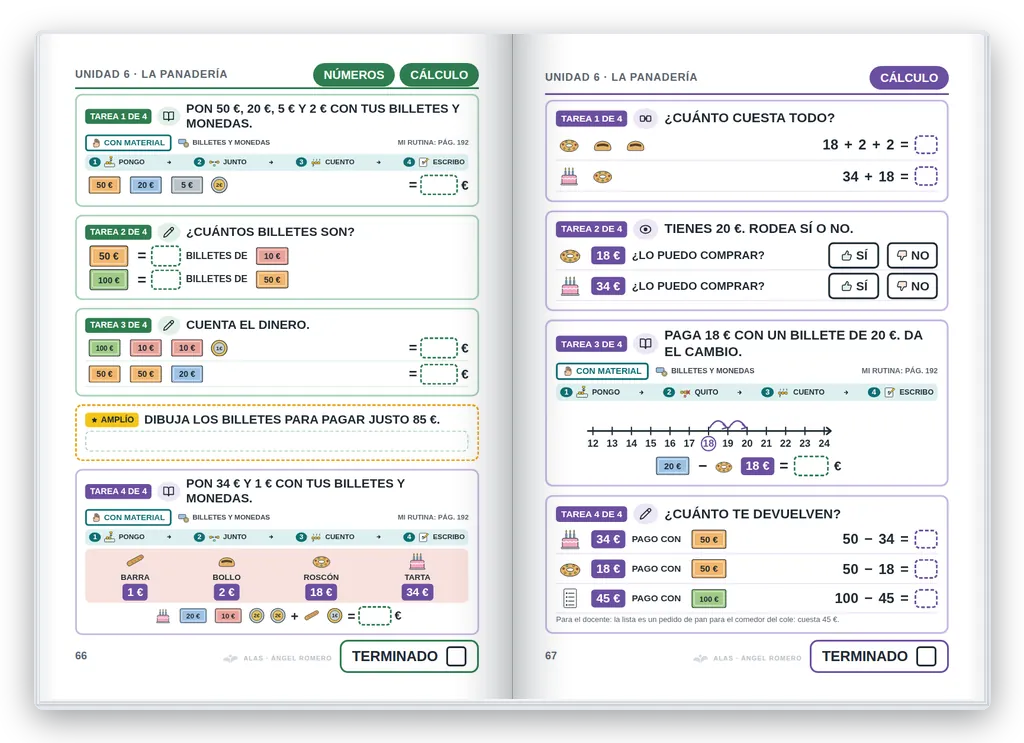Image resolution: width=1024 pixels, height=743 pixels.
Task: Select the roscón icon before "18 €" in the subtraction
Action: point(724,467)
